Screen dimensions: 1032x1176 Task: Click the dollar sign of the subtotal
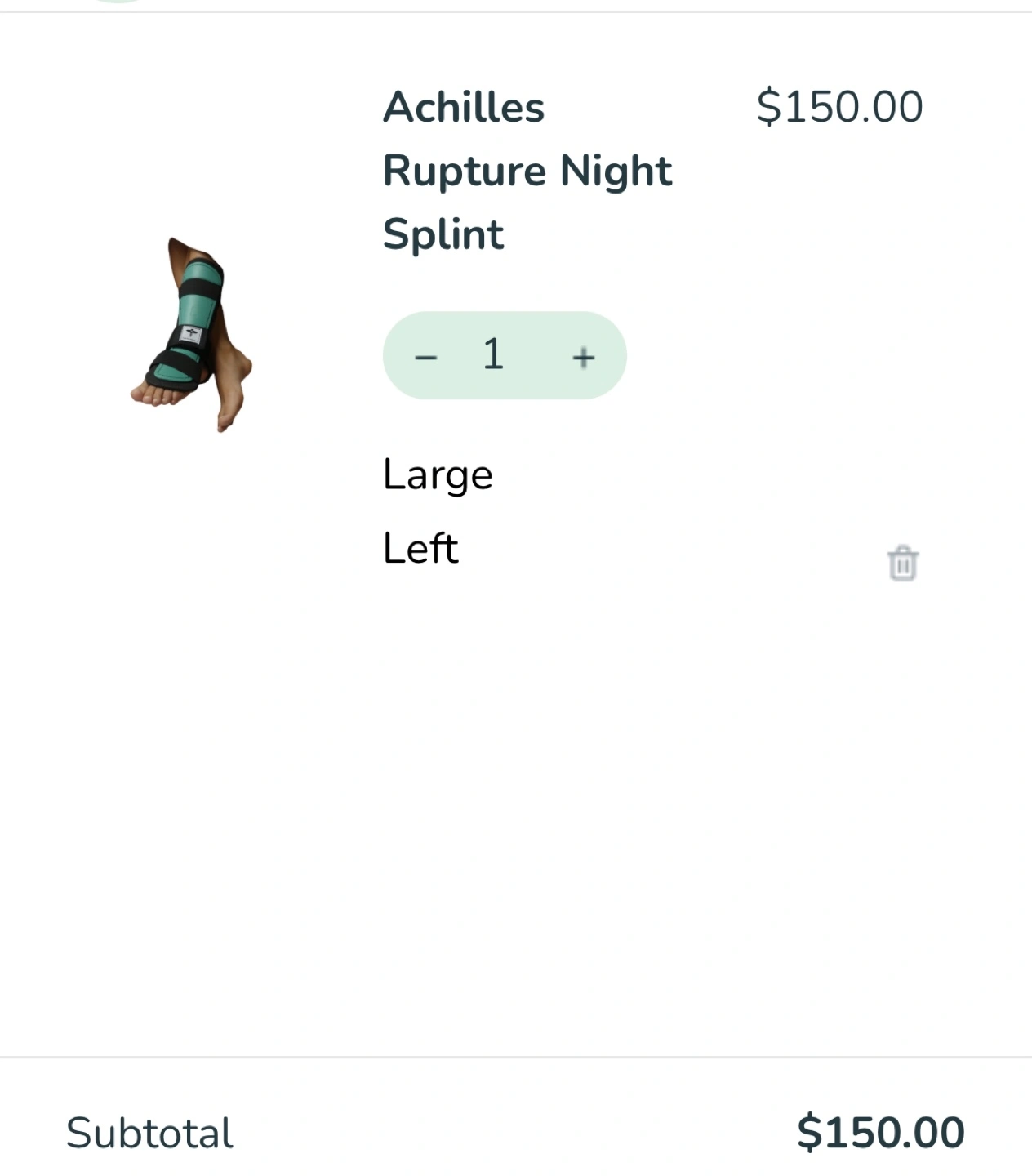point(807,1133)
